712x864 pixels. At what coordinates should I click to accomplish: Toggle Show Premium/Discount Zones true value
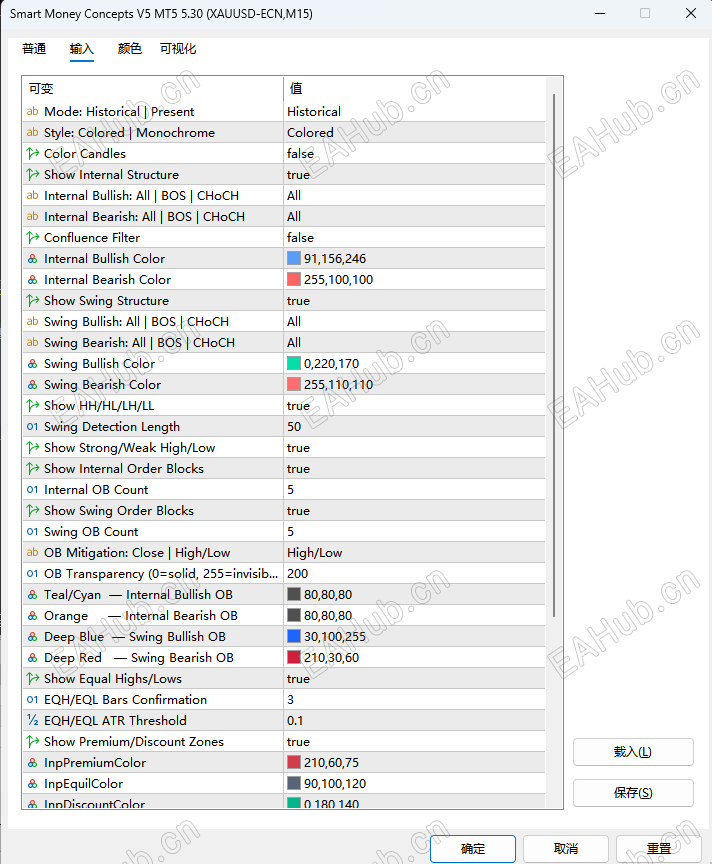click(414, 742)
